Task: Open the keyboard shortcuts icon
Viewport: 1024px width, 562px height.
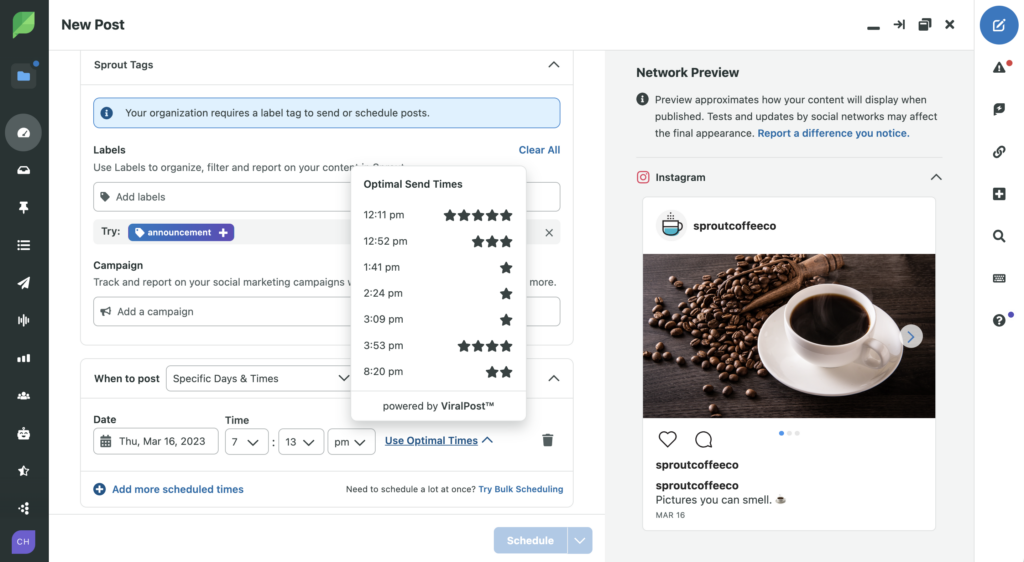Action: tap(999, 278)
